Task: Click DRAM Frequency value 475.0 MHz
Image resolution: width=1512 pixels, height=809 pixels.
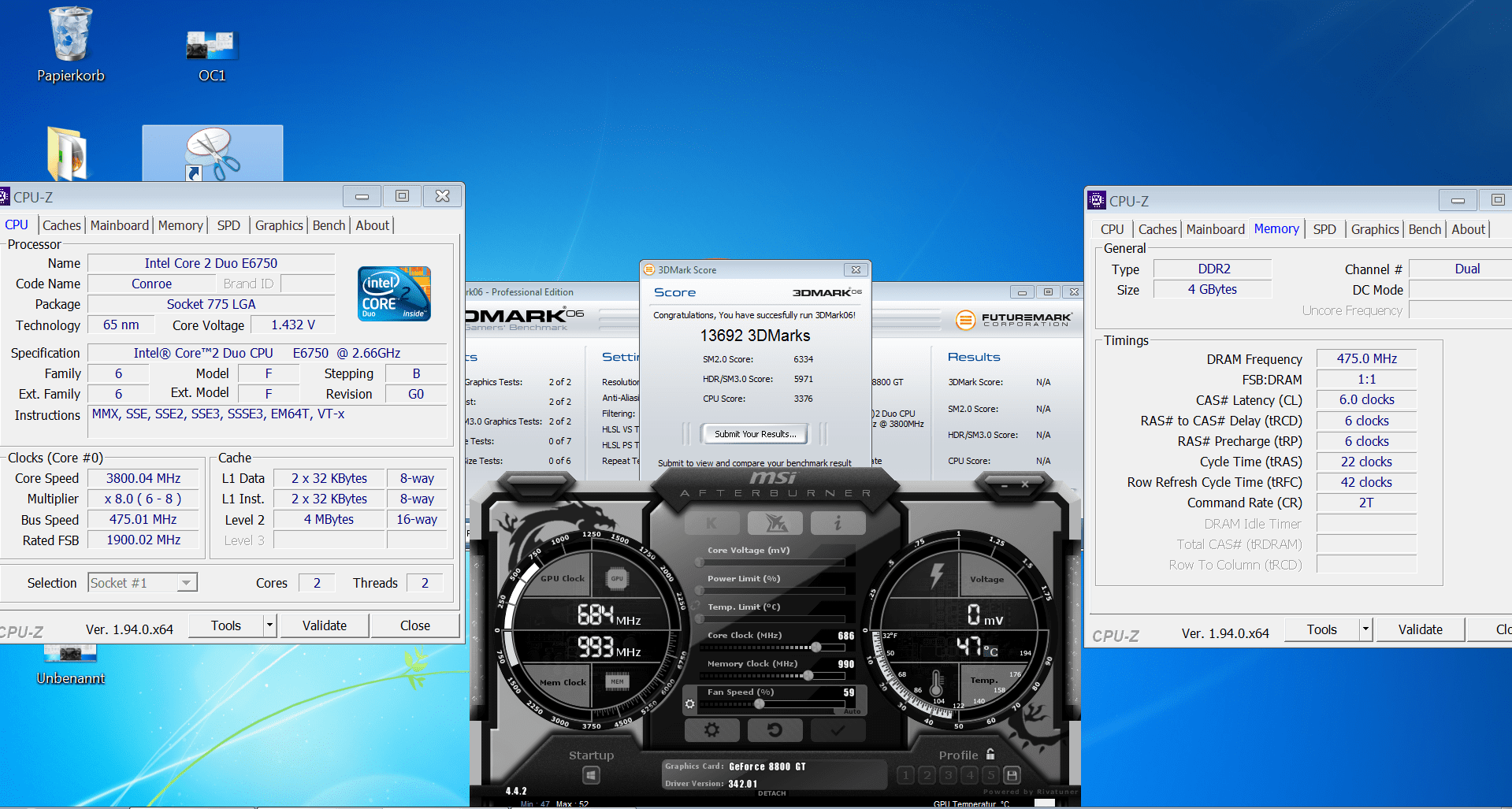Action: (1366, 358)
